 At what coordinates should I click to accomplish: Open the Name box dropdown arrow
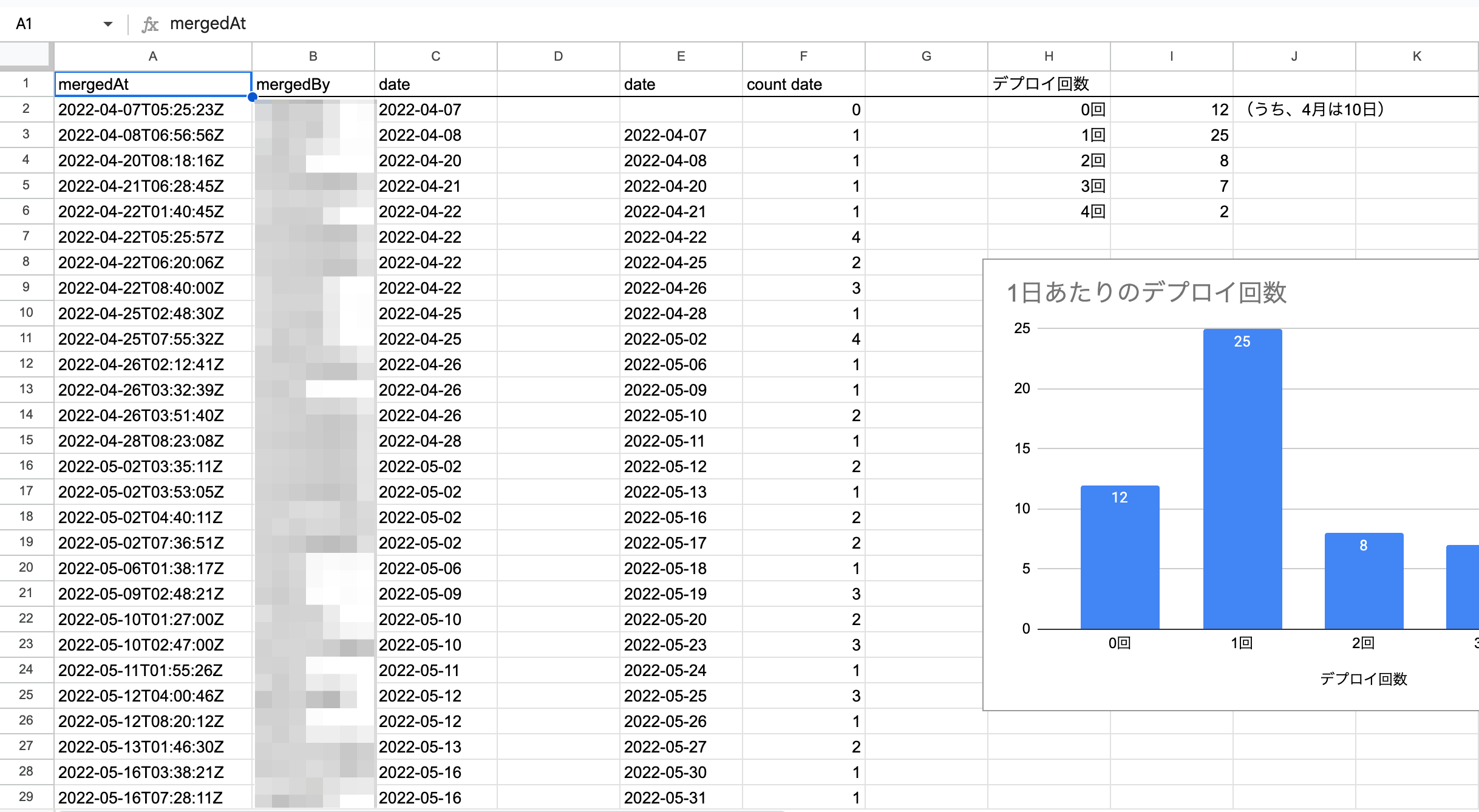(107, 24)
